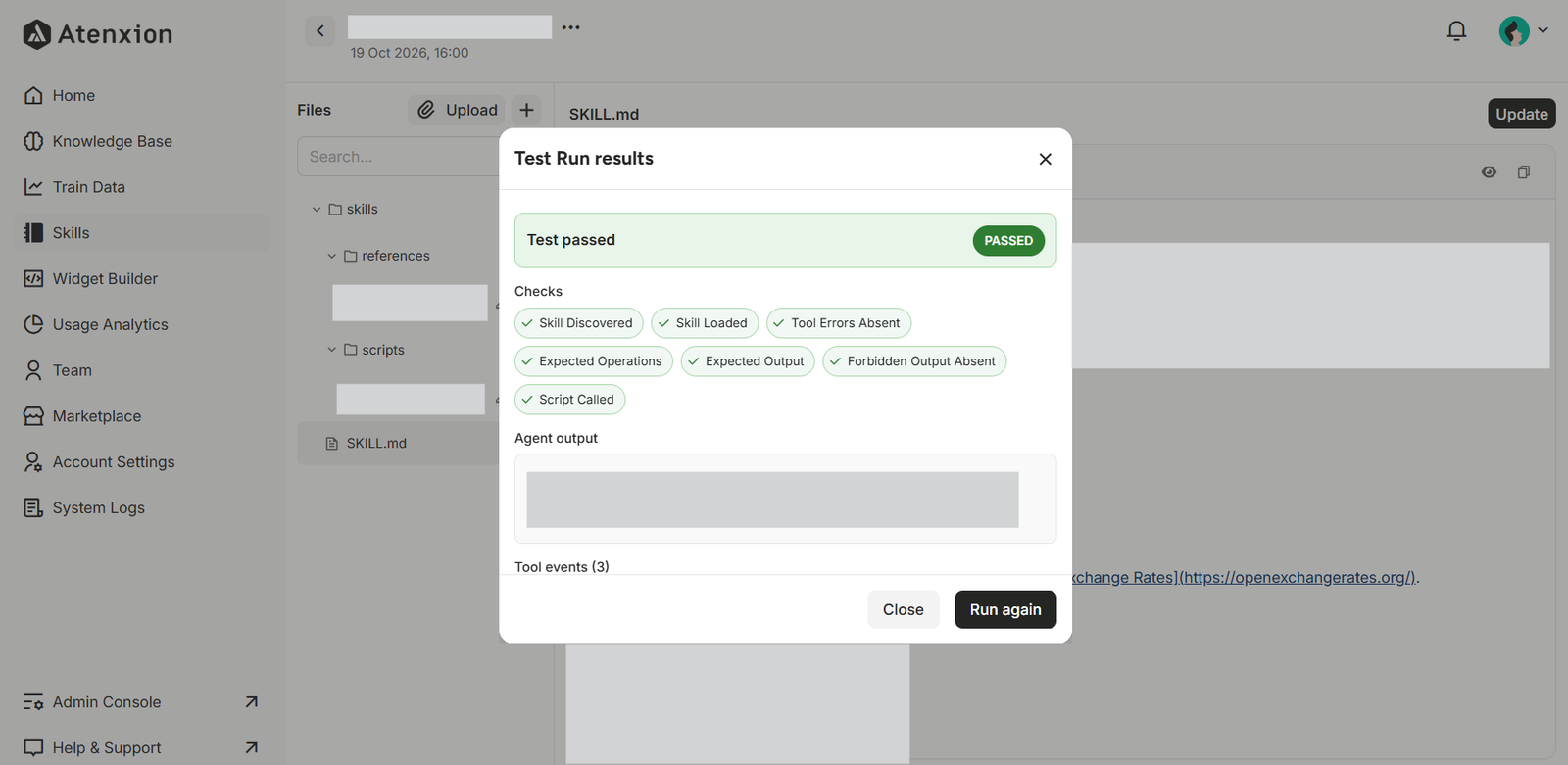
Task: Click the copy content icon
Action: pos(1524,172)
